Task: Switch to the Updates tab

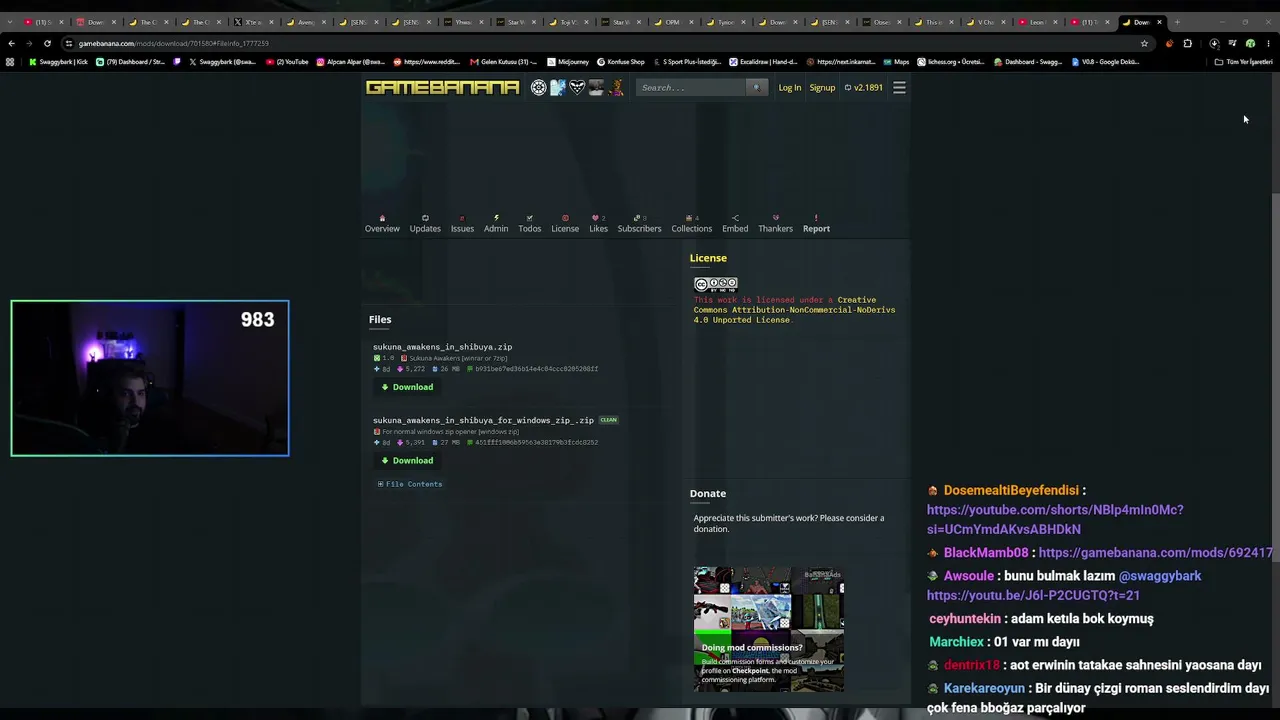Action: point(425,224)
